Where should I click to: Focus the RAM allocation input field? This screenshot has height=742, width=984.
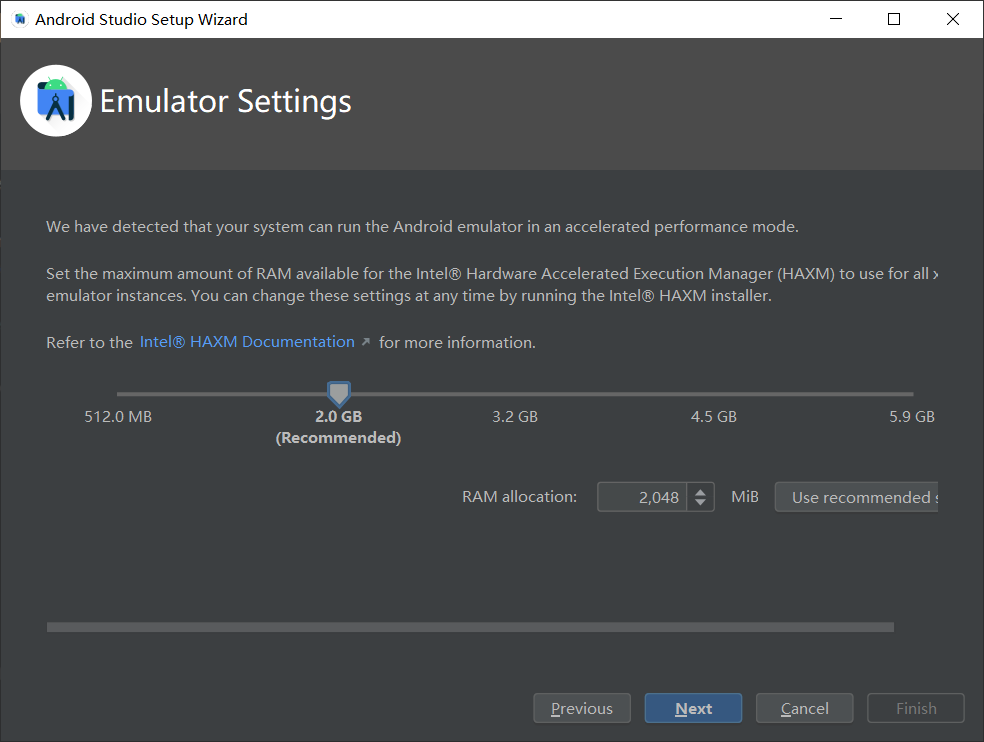pos(642,497)
